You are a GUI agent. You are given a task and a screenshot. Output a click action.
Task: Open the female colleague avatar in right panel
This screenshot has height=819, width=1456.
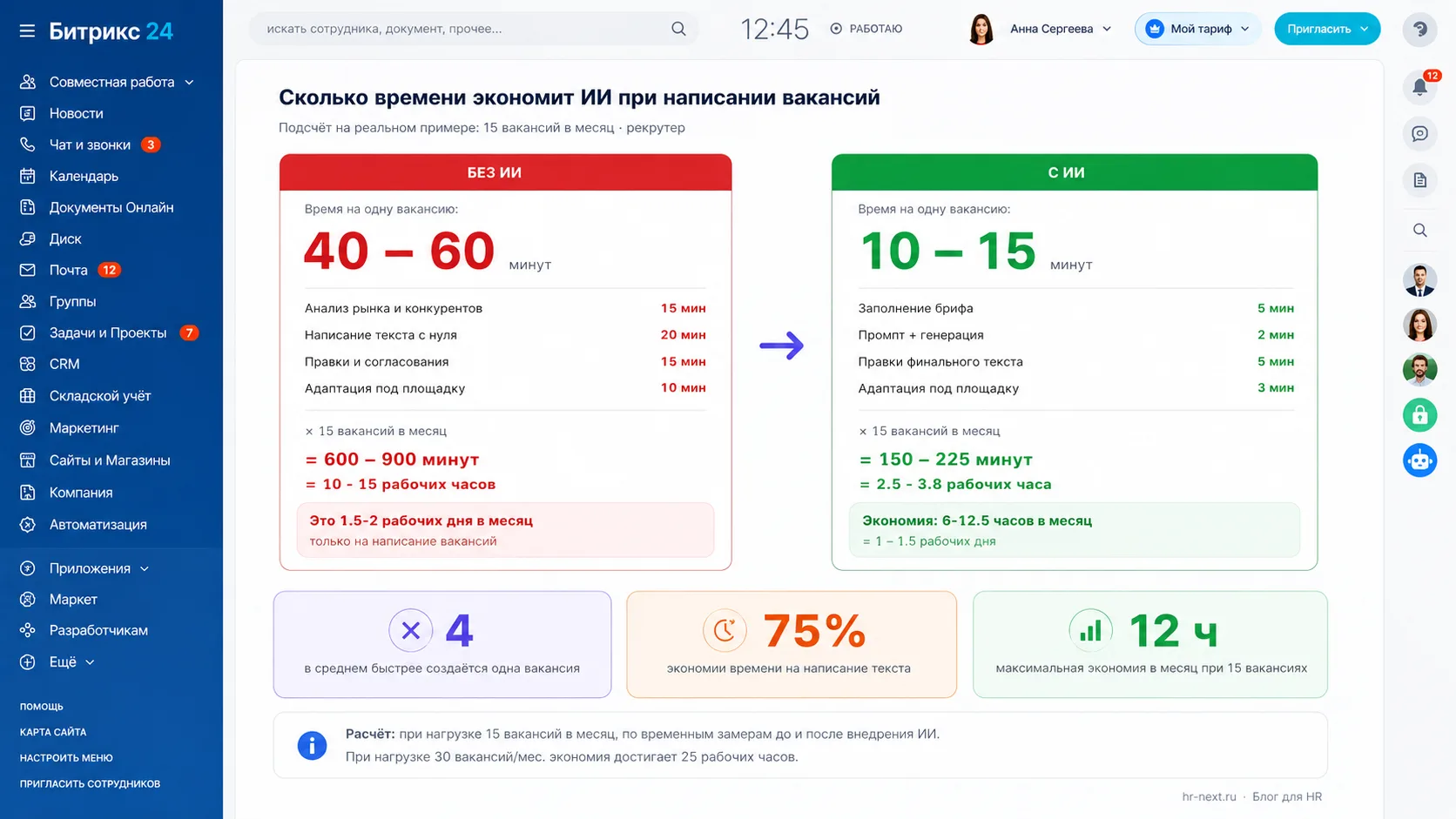[x=1420, y=325]
